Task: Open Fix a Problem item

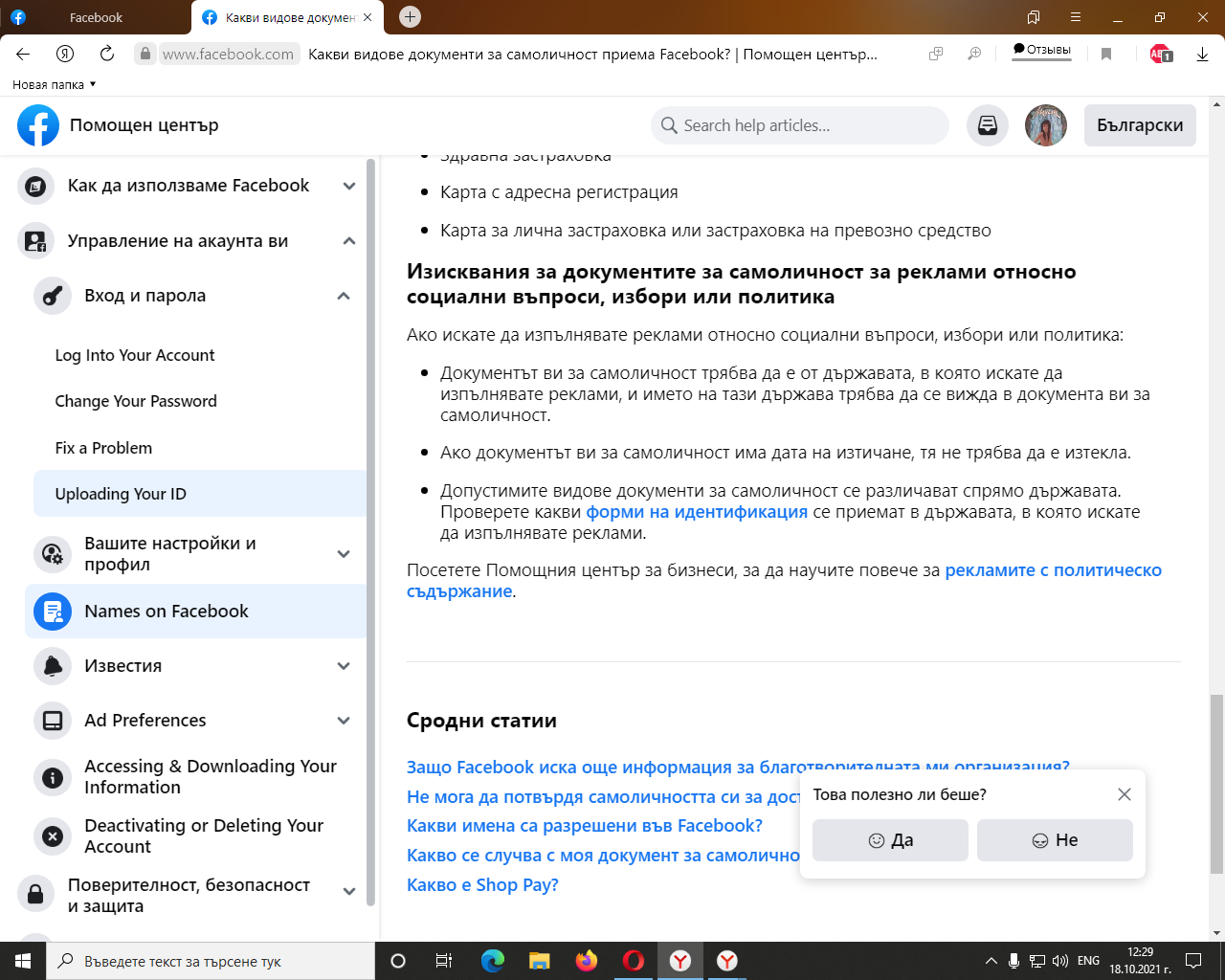Action: (x=103, y=448)
